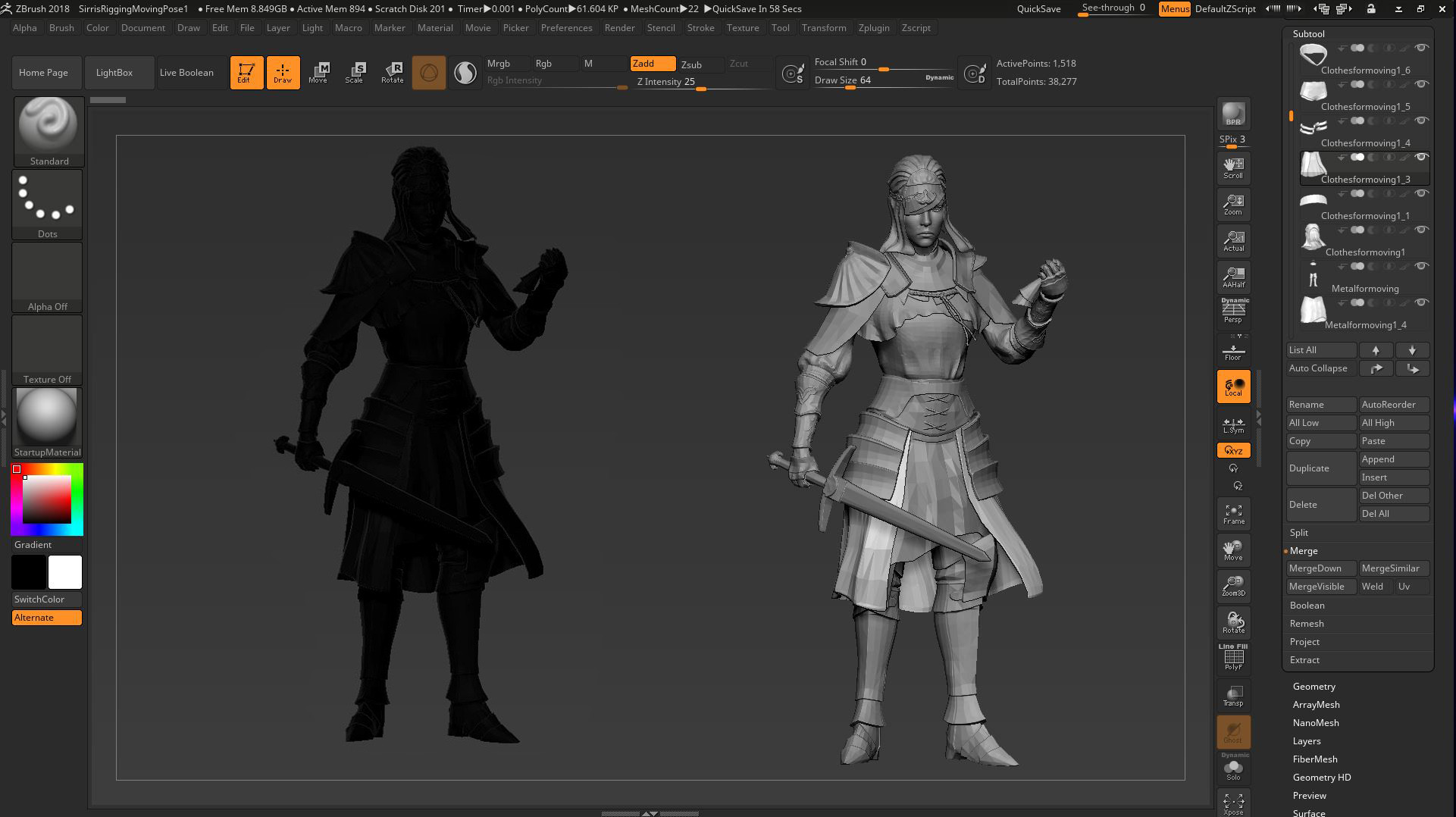Toggle Ghost transparency
This screenshot has height=817, width=1456.
click(x=1233, y=732)
